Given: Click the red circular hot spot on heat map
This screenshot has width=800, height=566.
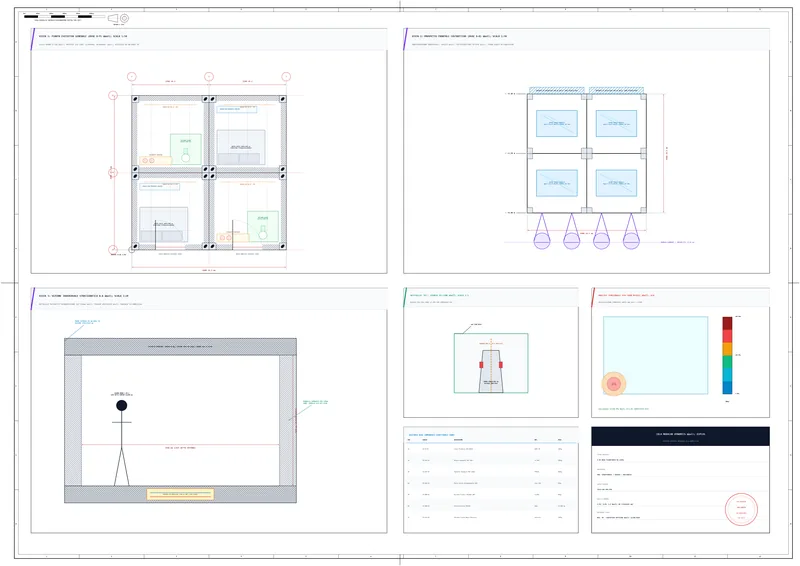Looking at the screenshot, I should tap(614, 384).
